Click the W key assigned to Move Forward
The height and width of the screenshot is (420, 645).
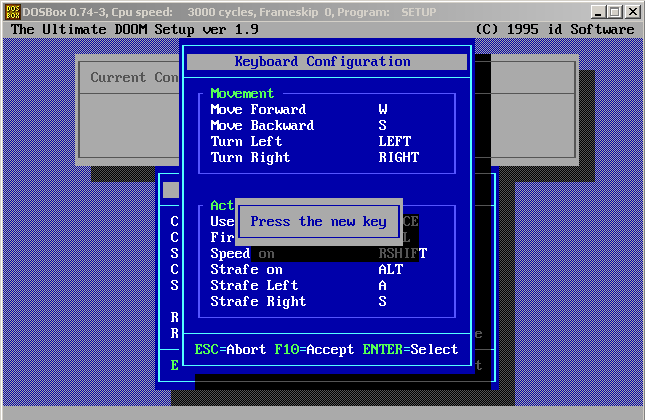tap(383, 109)
